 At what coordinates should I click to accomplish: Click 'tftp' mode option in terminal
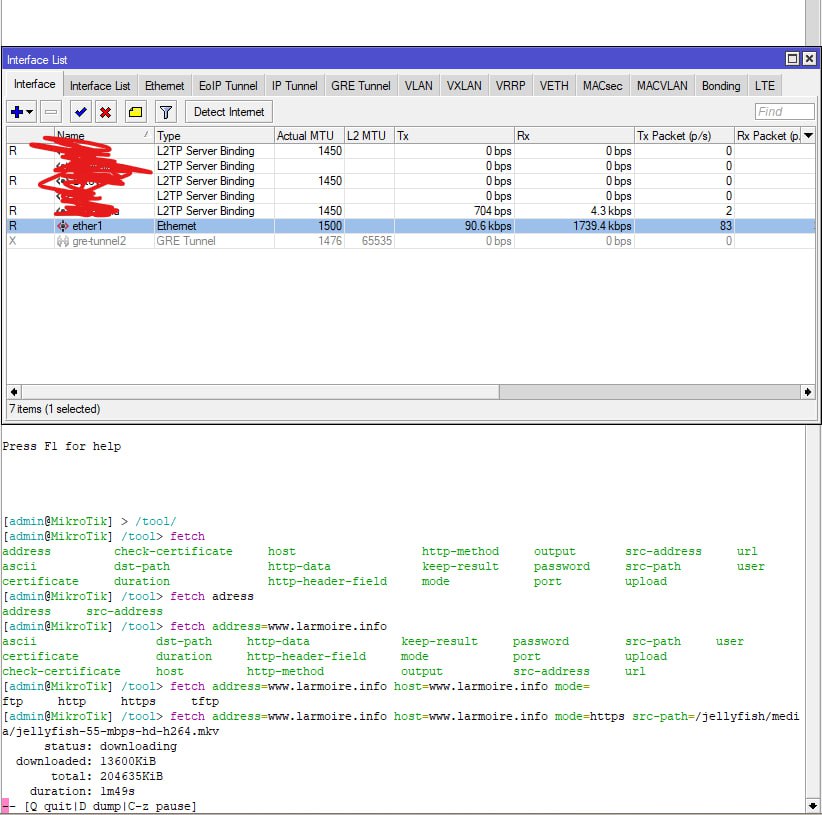point(205,701)
